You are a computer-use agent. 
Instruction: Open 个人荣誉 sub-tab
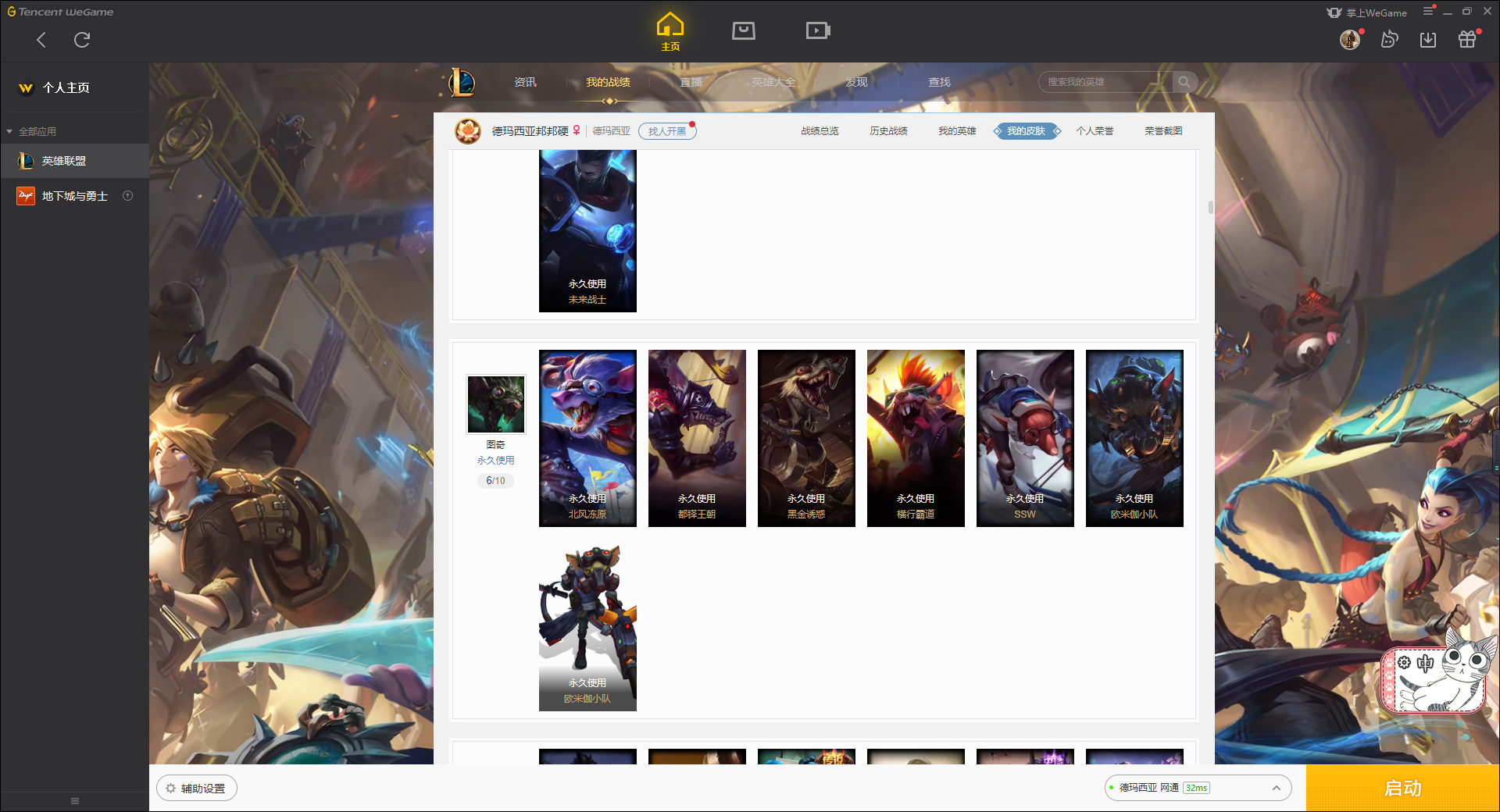click(x=1095, y=131)
